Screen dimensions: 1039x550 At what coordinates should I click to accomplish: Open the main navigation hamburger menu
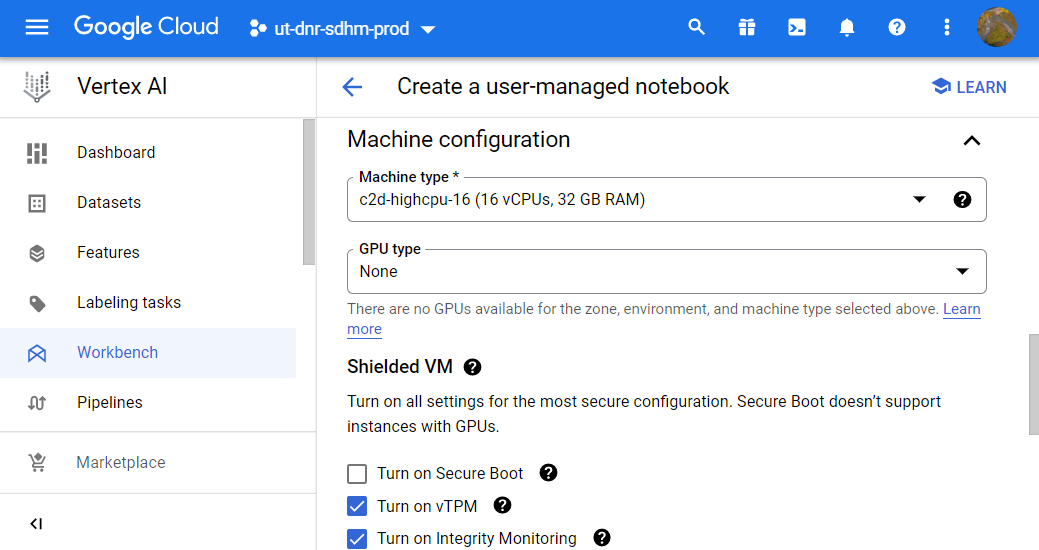[37, 28]
